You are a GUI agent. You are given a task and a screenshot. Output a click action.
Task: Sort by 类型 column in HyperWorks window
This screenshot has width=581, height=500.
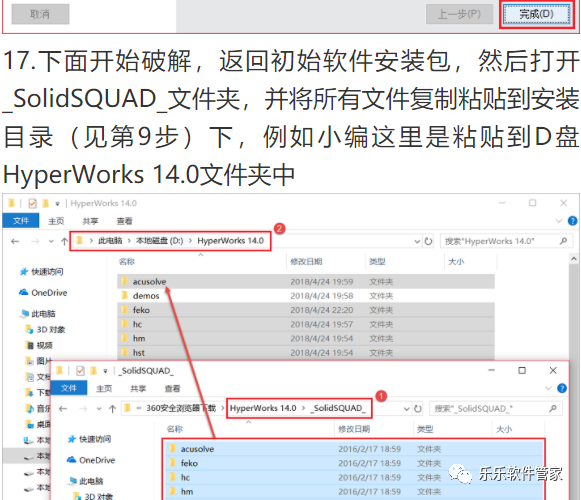(x=377, y=262)
